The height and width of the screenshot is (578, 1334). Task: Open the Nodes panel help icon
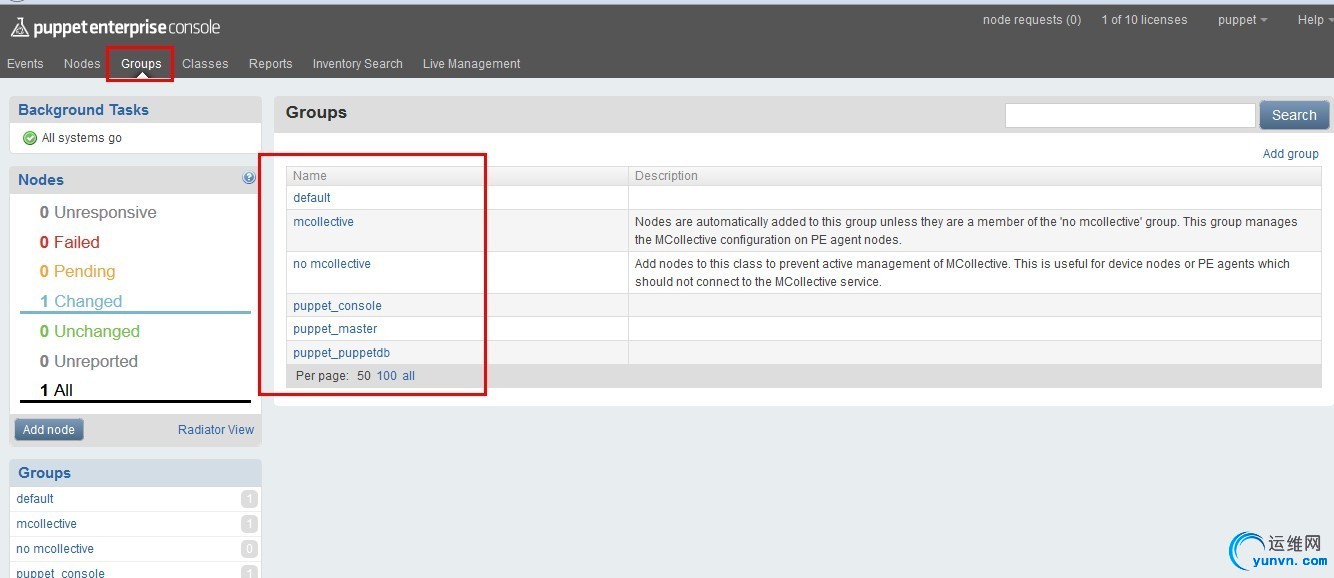249,178
